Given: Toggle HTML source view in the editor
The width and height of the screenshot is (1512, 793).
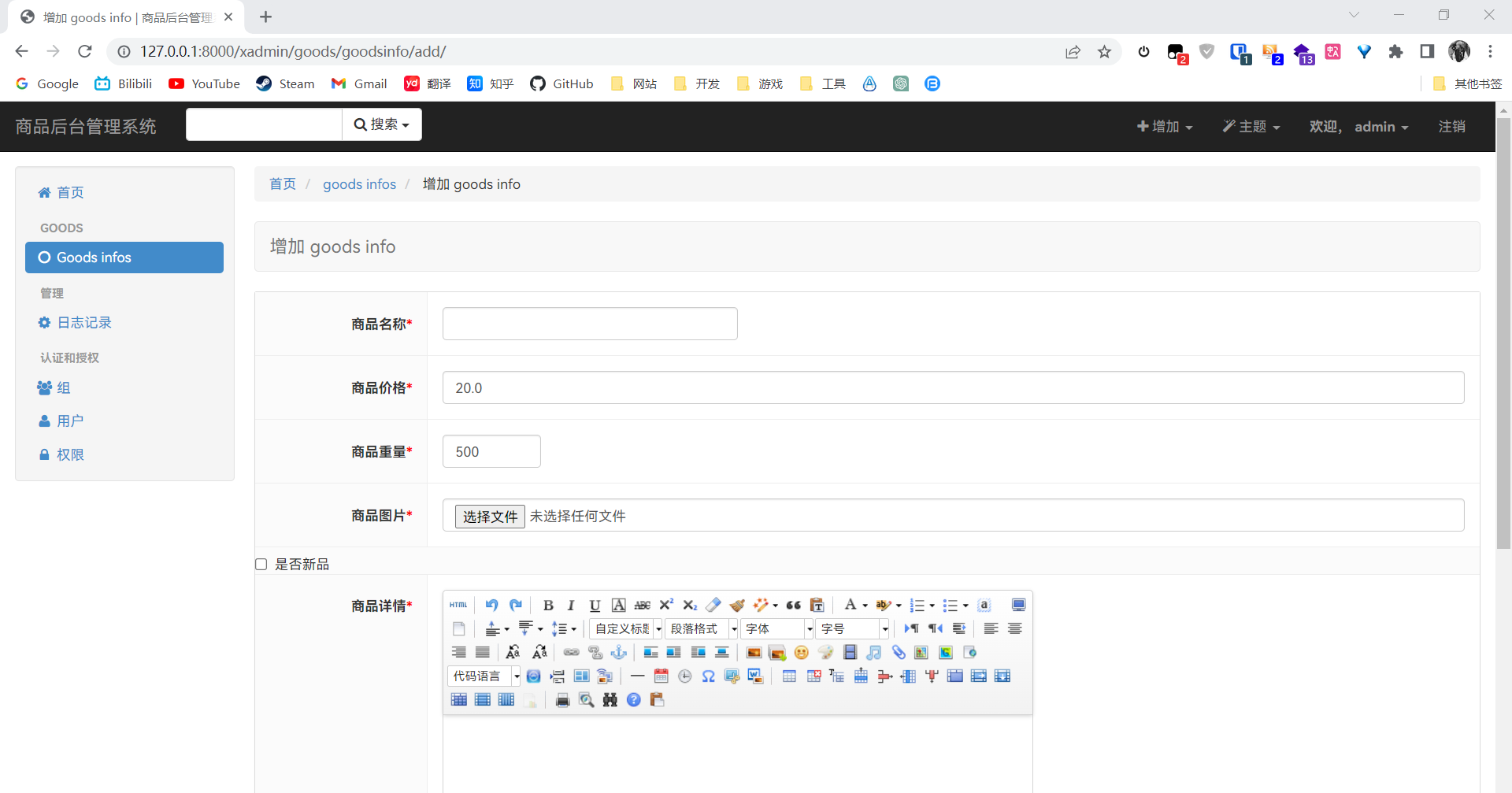Looking at the screenshot, I should 458,605.
